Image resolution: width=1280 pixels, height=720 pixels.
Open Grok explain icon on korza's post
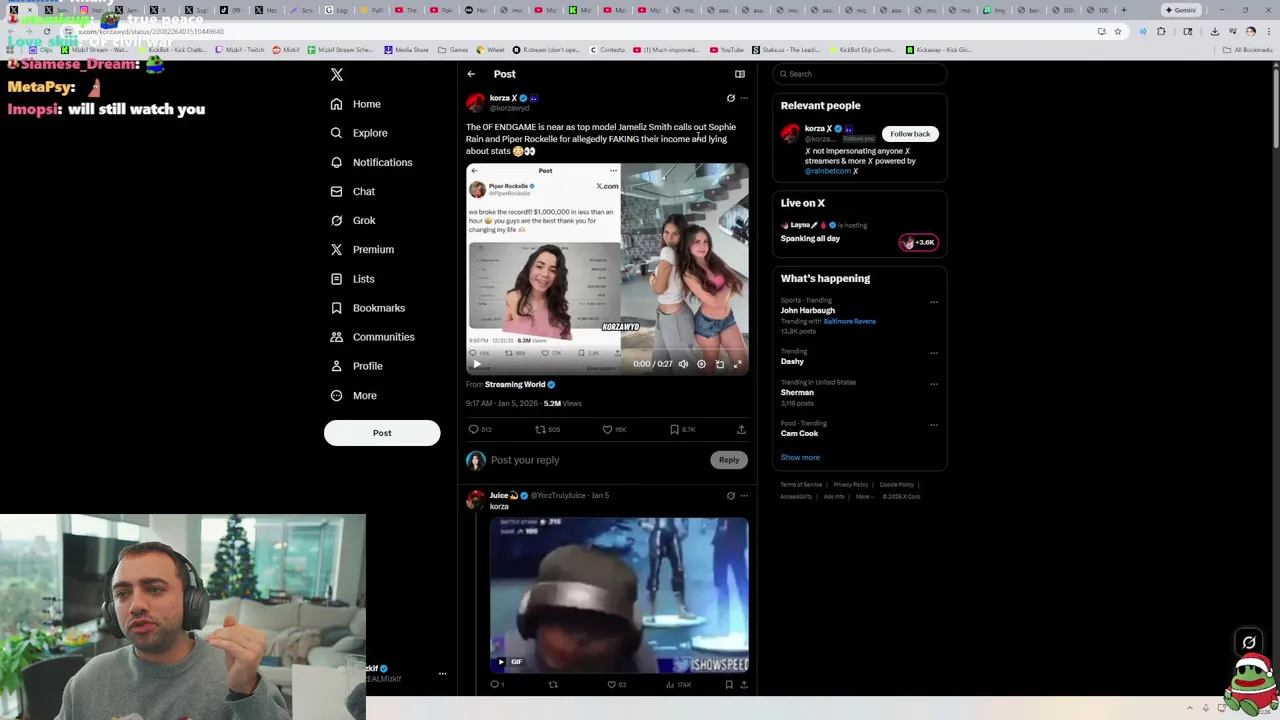731,98
